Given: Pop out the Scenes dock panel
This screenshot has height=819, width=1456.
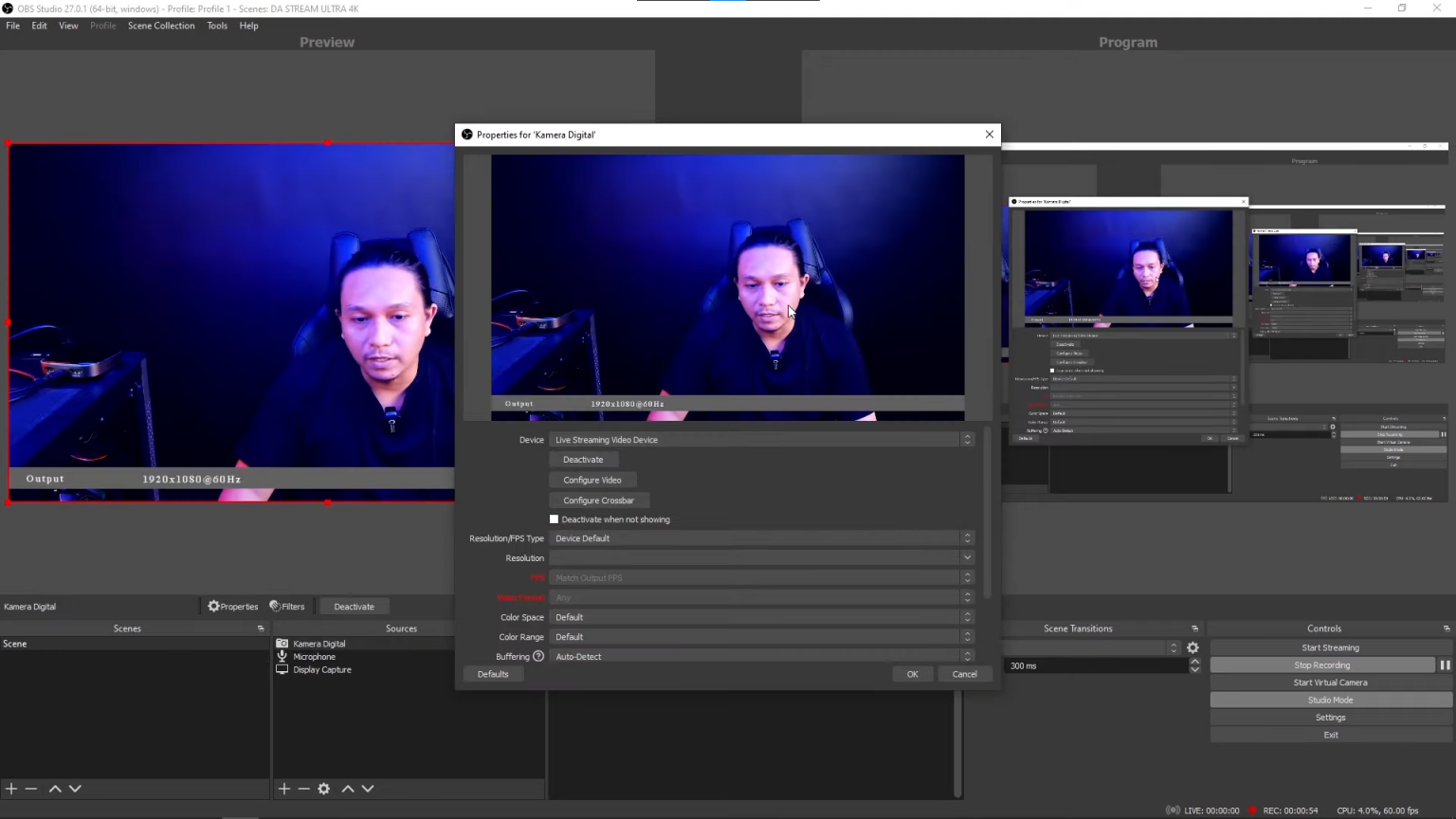Looking at the screenshot, I should (261, 628).
